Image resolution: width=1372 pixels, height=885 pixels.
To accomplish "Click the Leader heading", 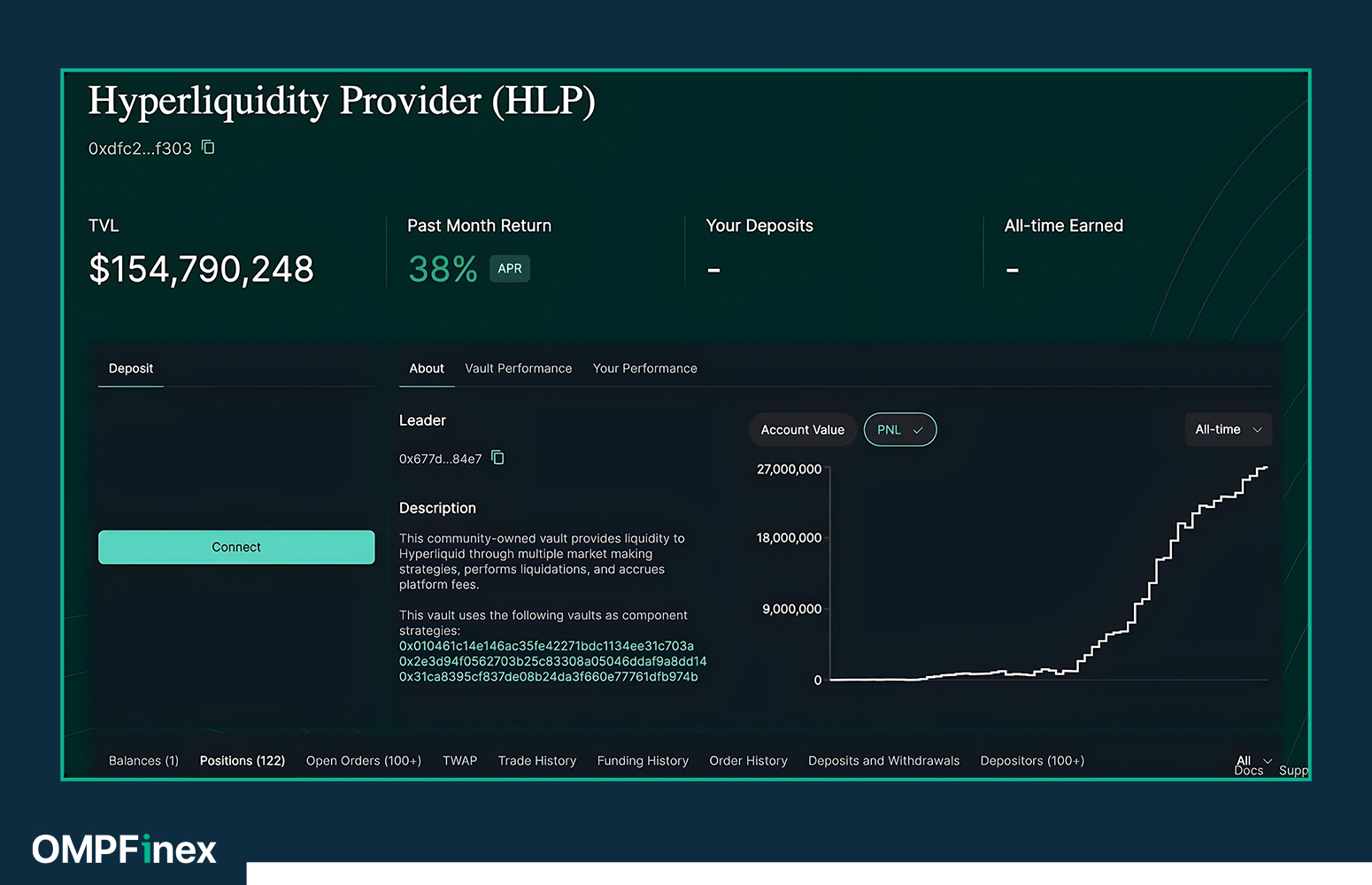I will 422,420.
